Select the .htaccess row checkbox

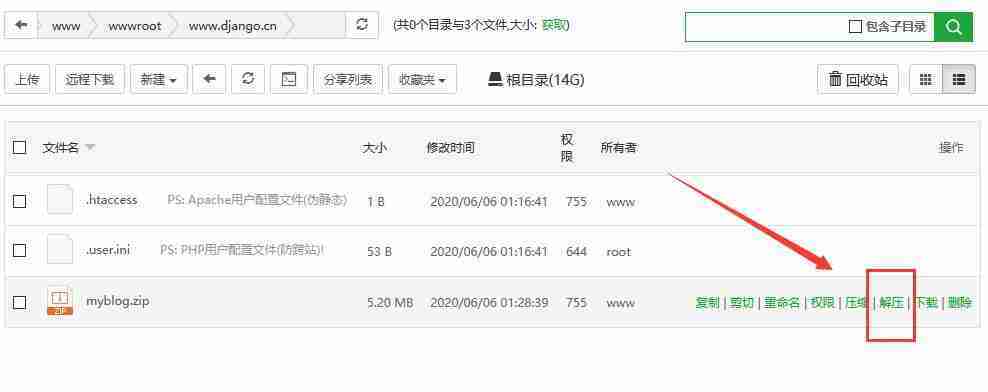[20, 201]
